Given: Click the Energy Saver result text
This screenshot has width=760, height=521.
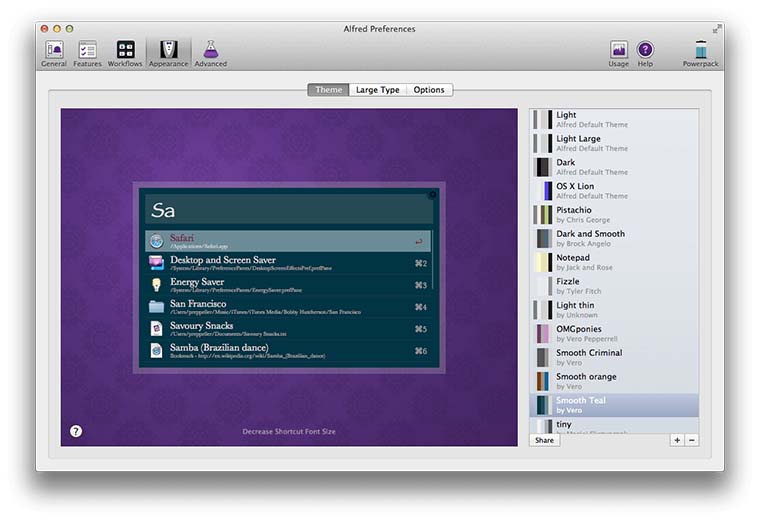Looking at the screenshot, I should tap(197, 282).
